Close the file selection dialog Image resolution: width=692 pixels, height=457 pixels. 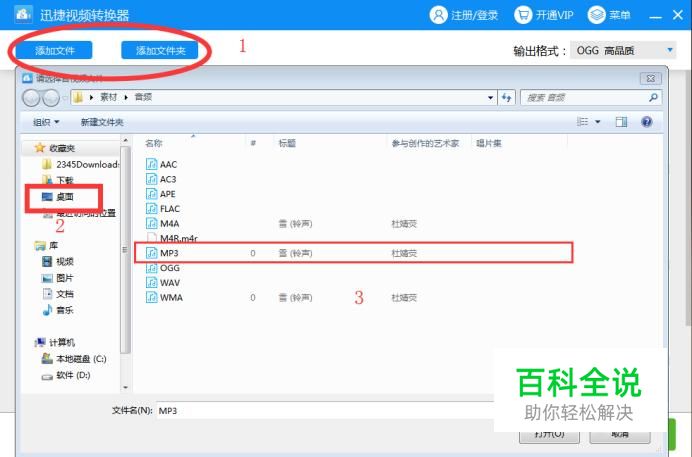651,79
